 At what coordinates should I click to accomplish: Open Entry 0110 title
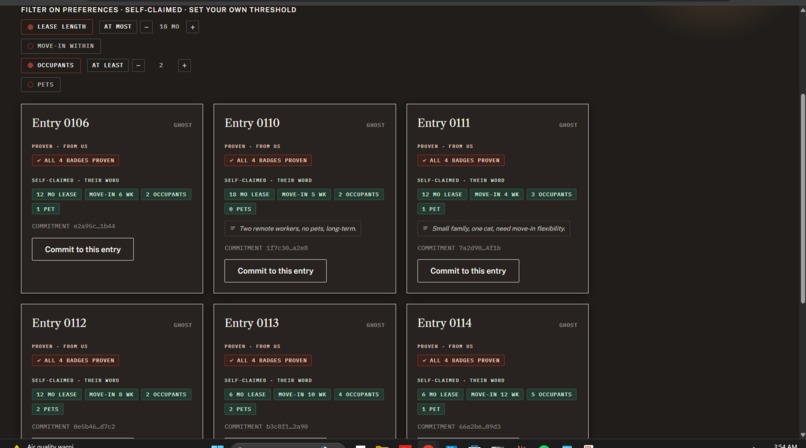tap(252, 123)
